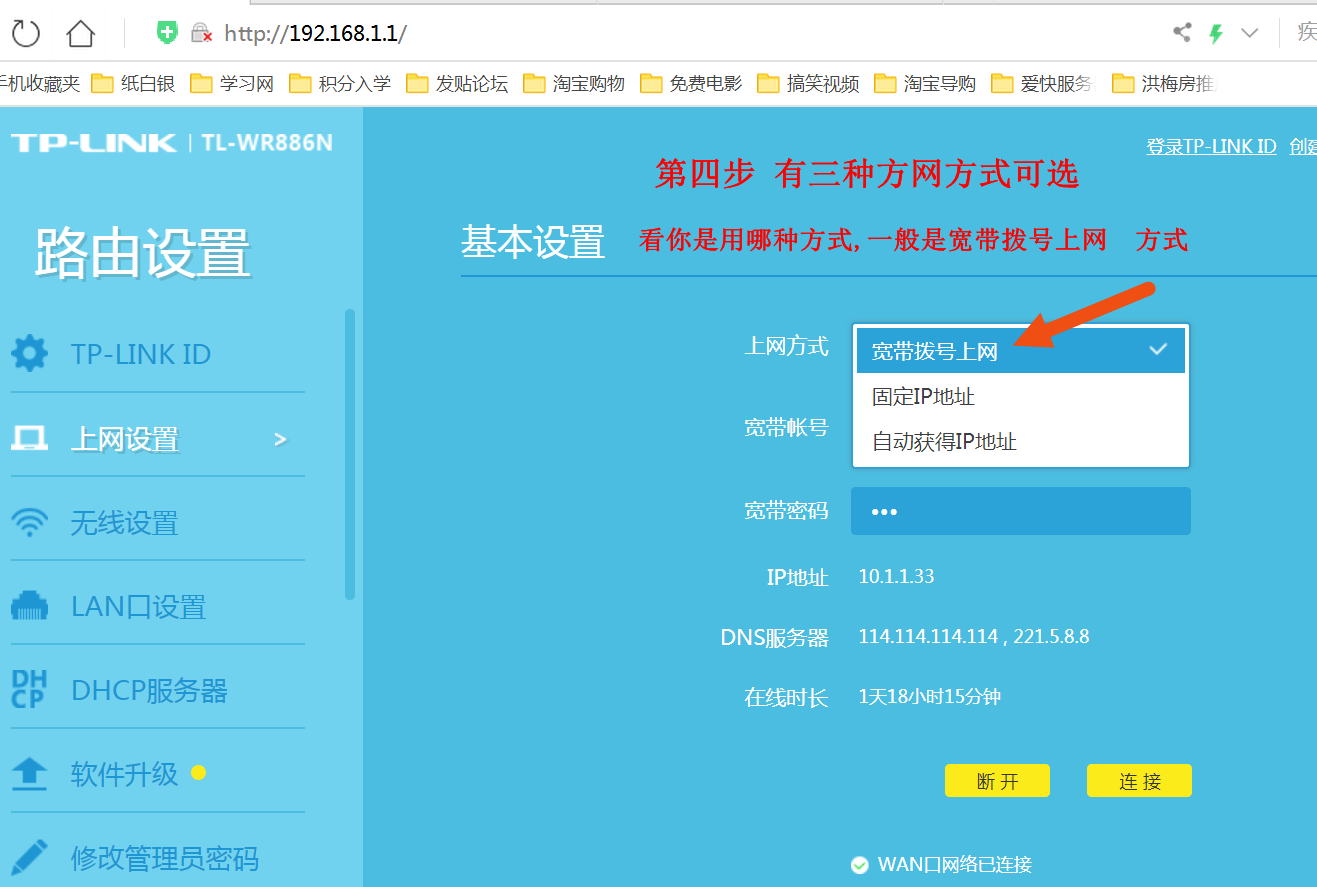Open the 积分入学 bookmark folder
This screenshot has height=887, width=1317.
point(340,84)
